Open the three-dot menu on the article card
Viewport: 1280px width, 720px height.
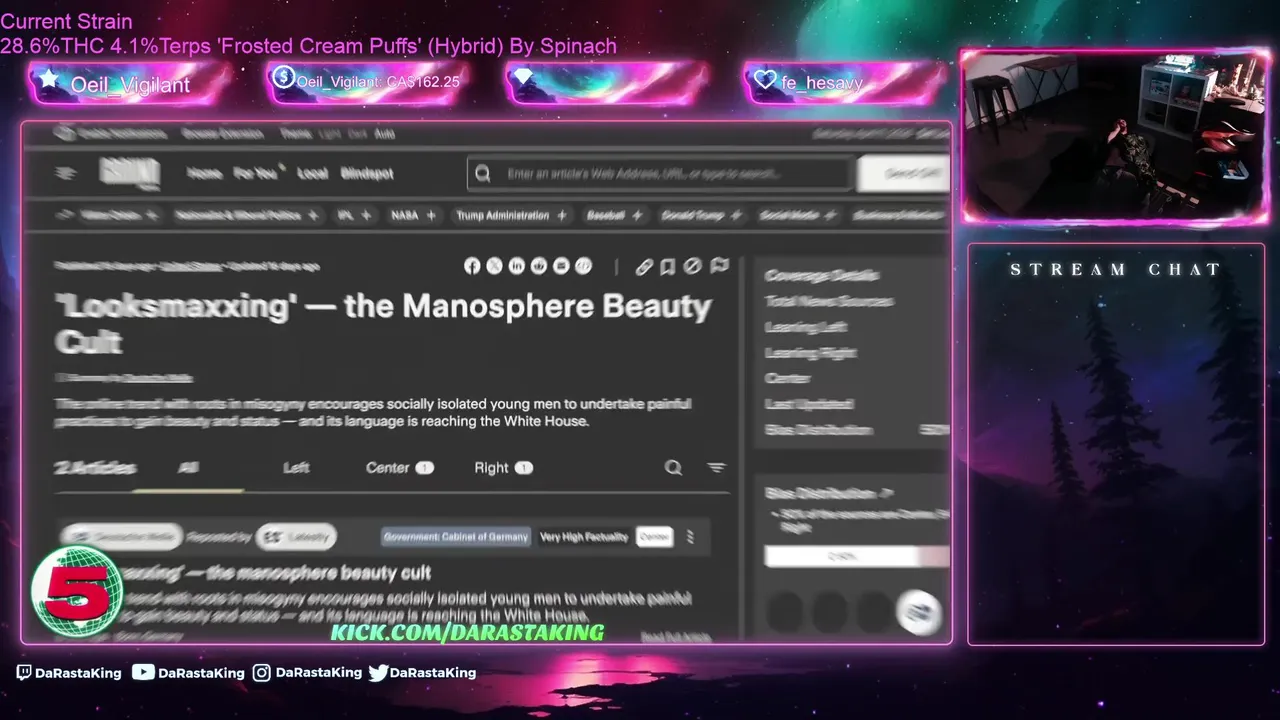coord(690,537)
